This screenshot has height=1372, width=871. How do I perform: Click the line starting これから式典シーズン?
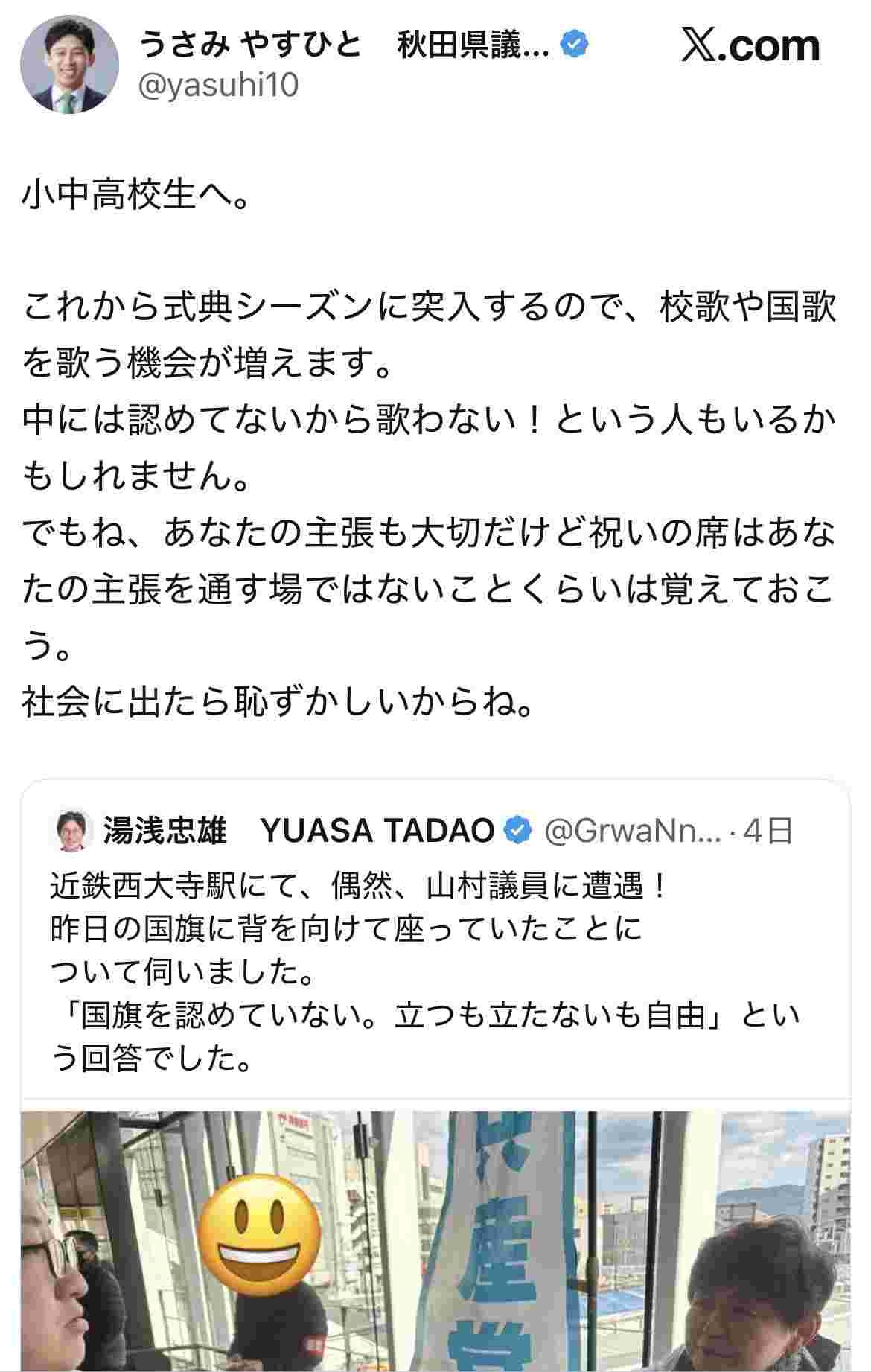tap(429, 308)
